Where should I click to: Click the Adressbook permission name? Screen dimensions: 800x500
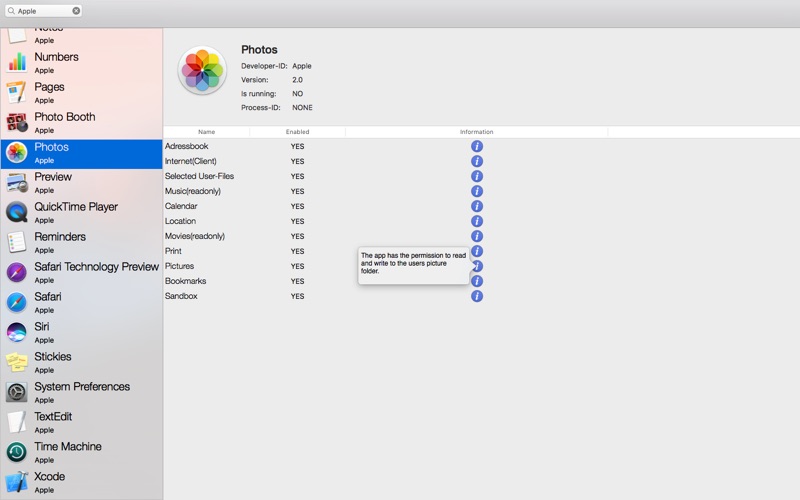click(186, 146)
